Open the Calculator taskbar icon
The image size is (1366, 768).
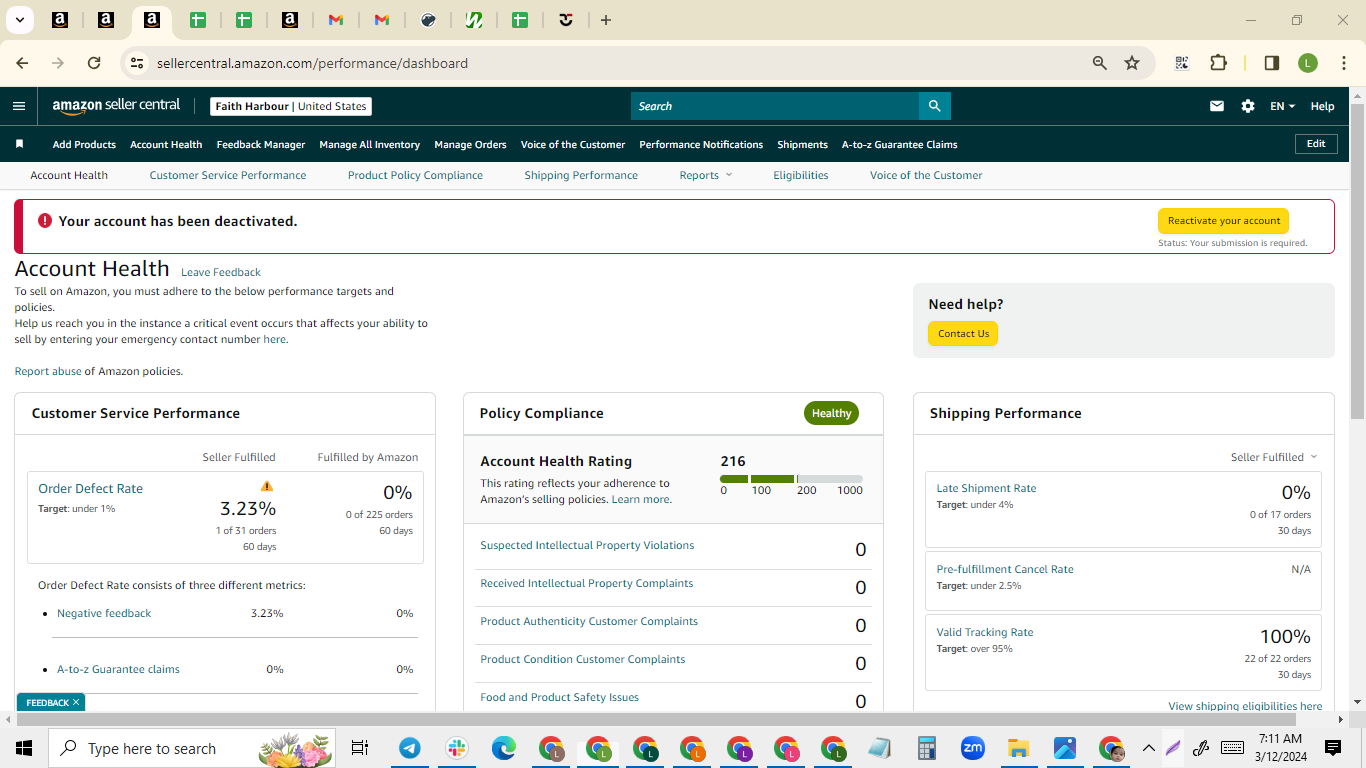coord(926,748)
